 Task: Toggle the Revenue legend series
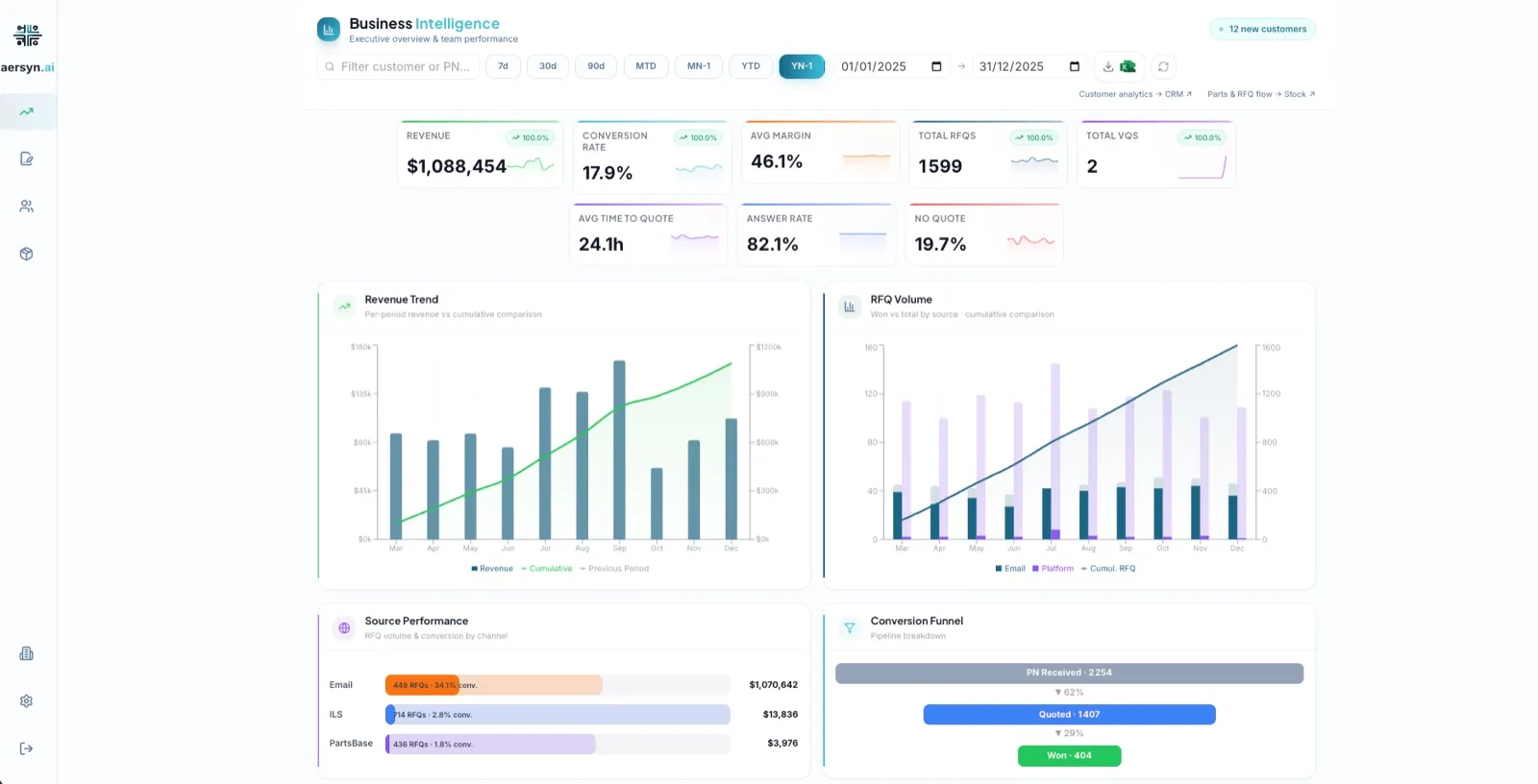click(x=492, y=569)
